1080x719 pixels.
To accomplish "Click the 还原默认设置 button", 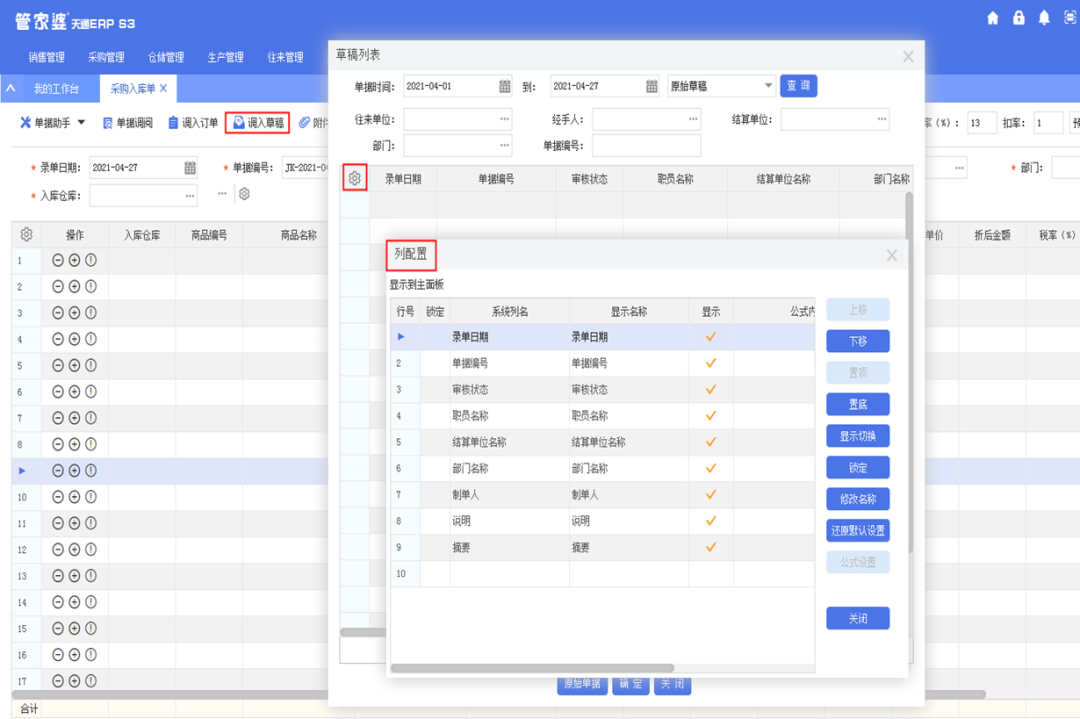I will (x=857, y=531).
